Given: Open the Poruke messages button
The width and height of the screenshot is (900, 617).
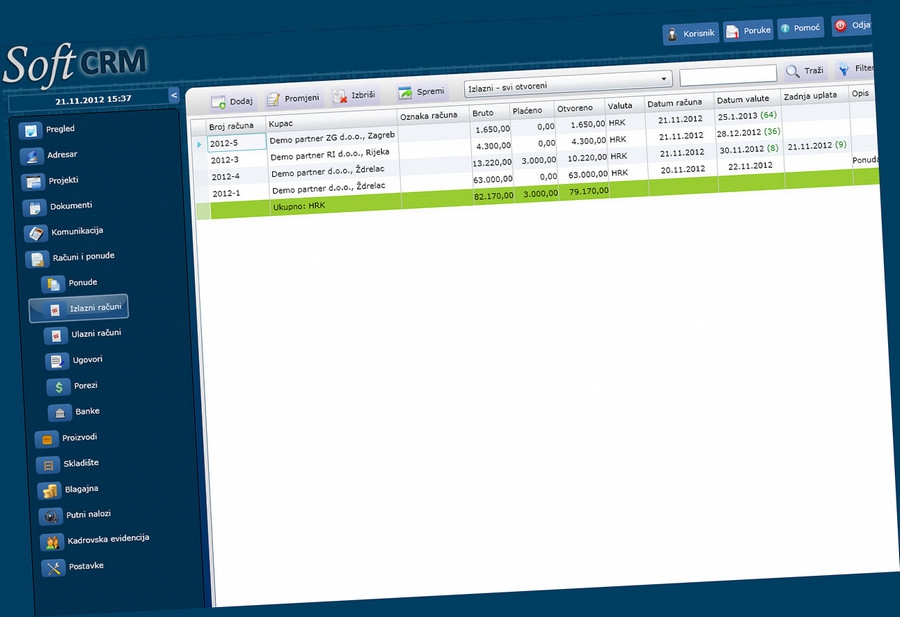Looking at the screenshot, I should pos(748,30).
